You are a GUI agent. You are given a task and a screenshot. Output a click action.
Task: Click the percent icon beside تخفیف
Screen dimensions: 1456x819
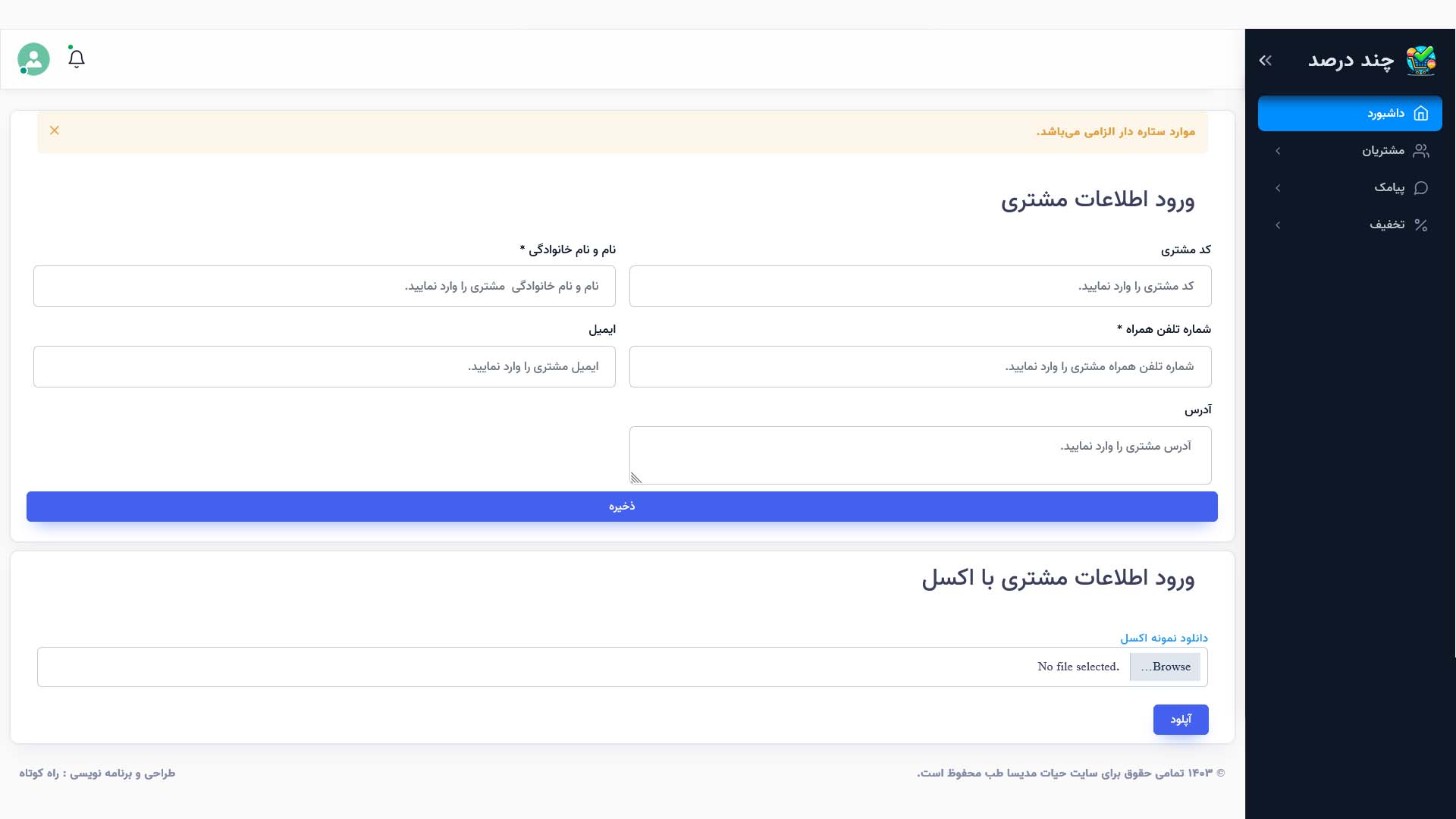tap(1421, 225)
